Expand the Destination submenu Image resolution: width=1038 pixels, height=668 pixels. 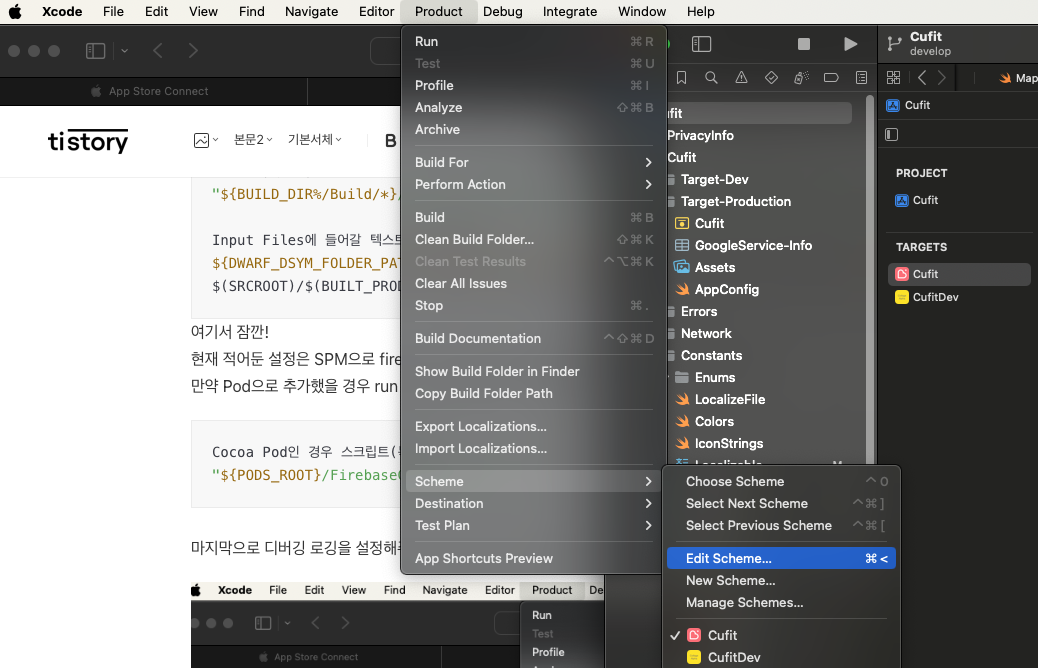coord(534,503)
